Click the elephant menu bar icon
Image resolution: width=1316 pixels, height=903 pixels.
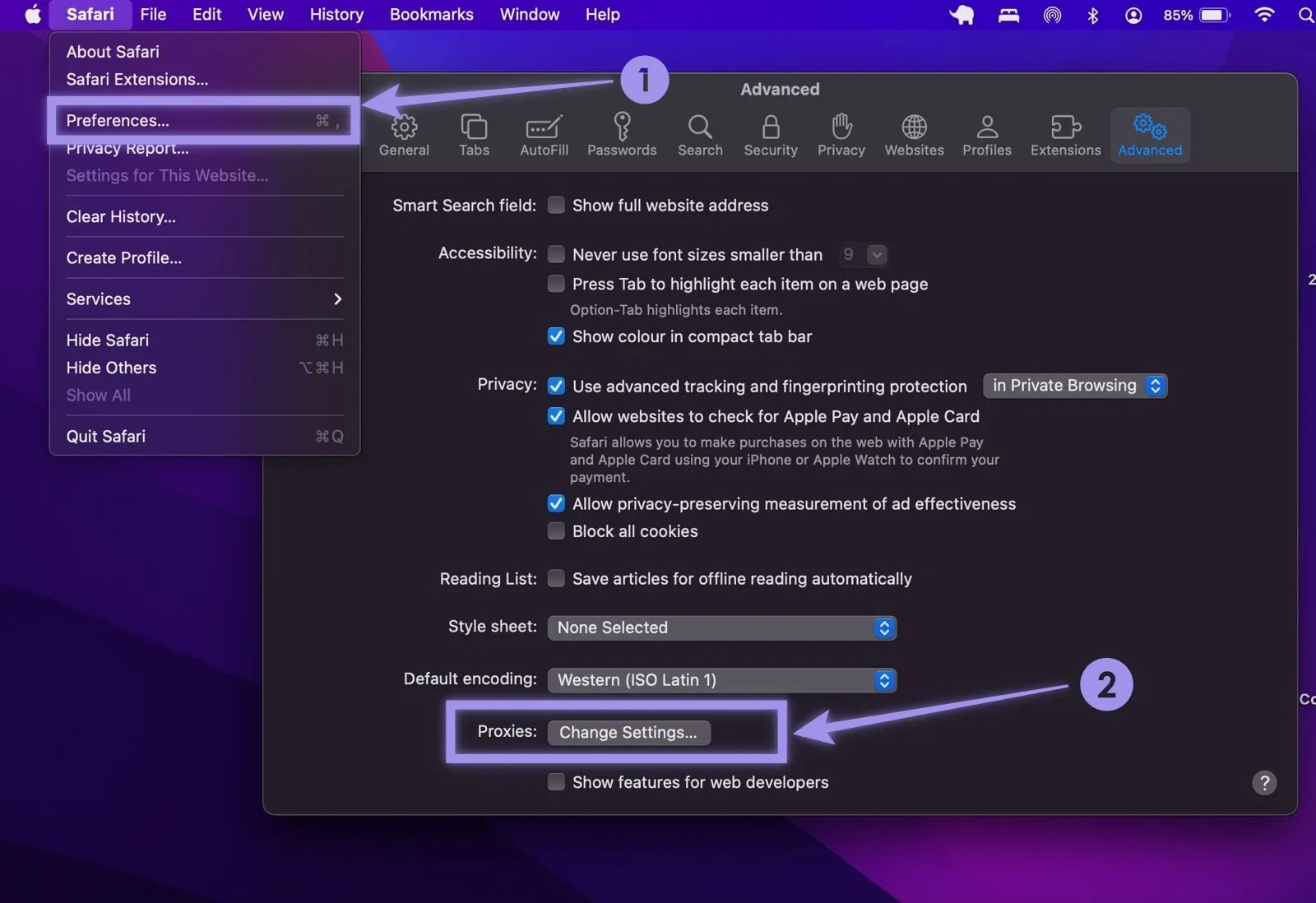(x=962, y=15)
